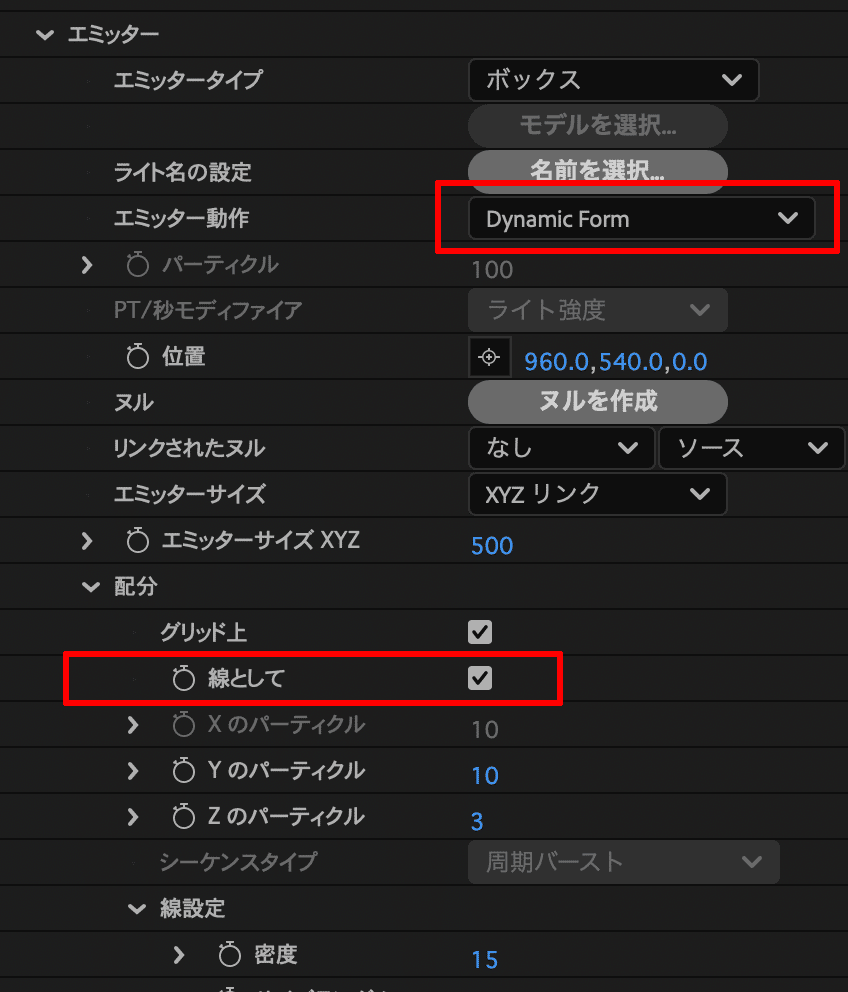Open the XYZ リンク size dropdown

pos(597,494)
